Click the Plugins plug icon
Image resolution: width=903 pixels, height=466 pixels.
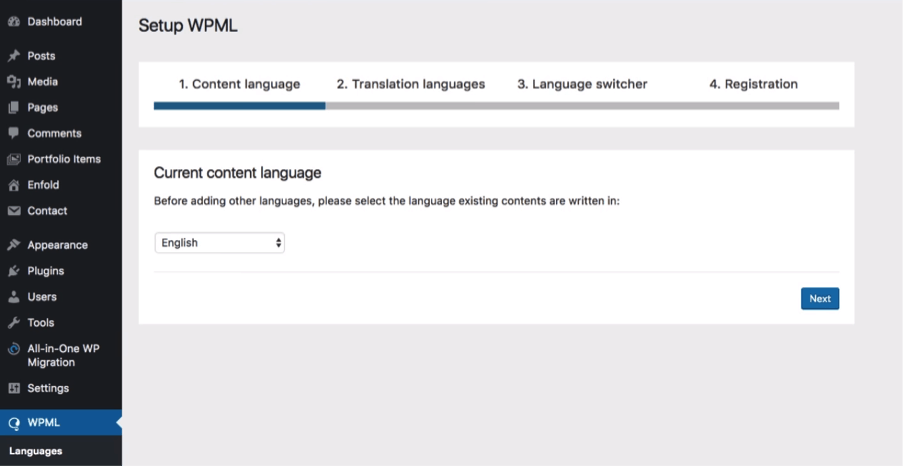(14, 271)
